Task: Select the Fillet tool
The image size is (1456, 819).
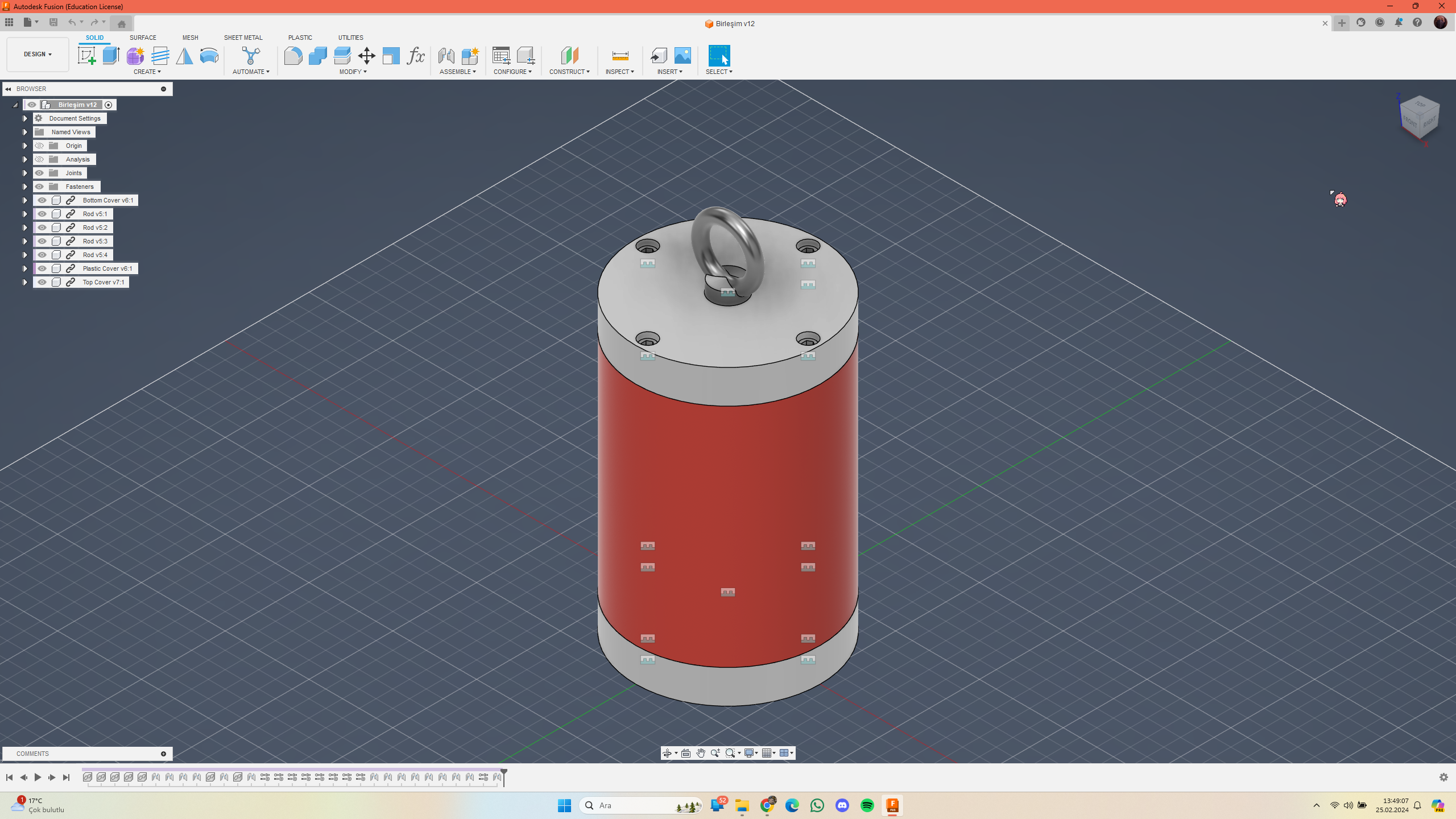Action: pyautogui.click(x=293, y=56)
